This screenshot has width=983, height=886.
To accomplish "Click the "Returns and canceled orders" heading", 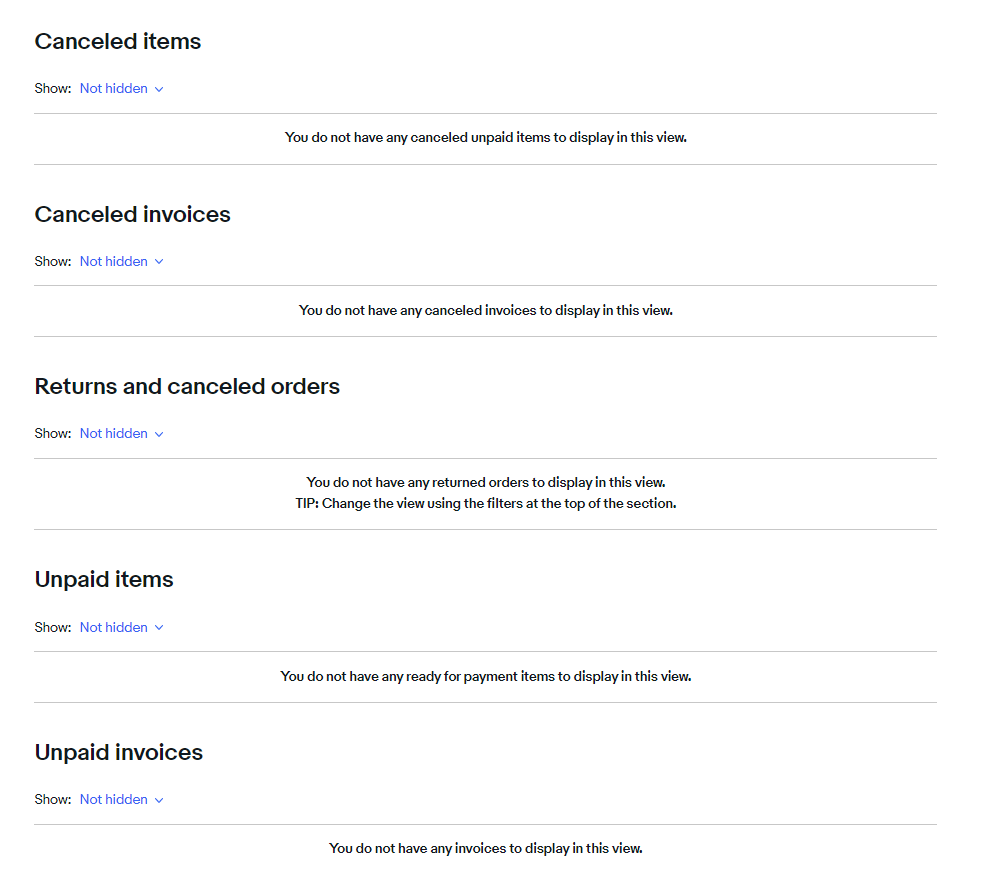I will pyautogui.click(x=187, y=387).
